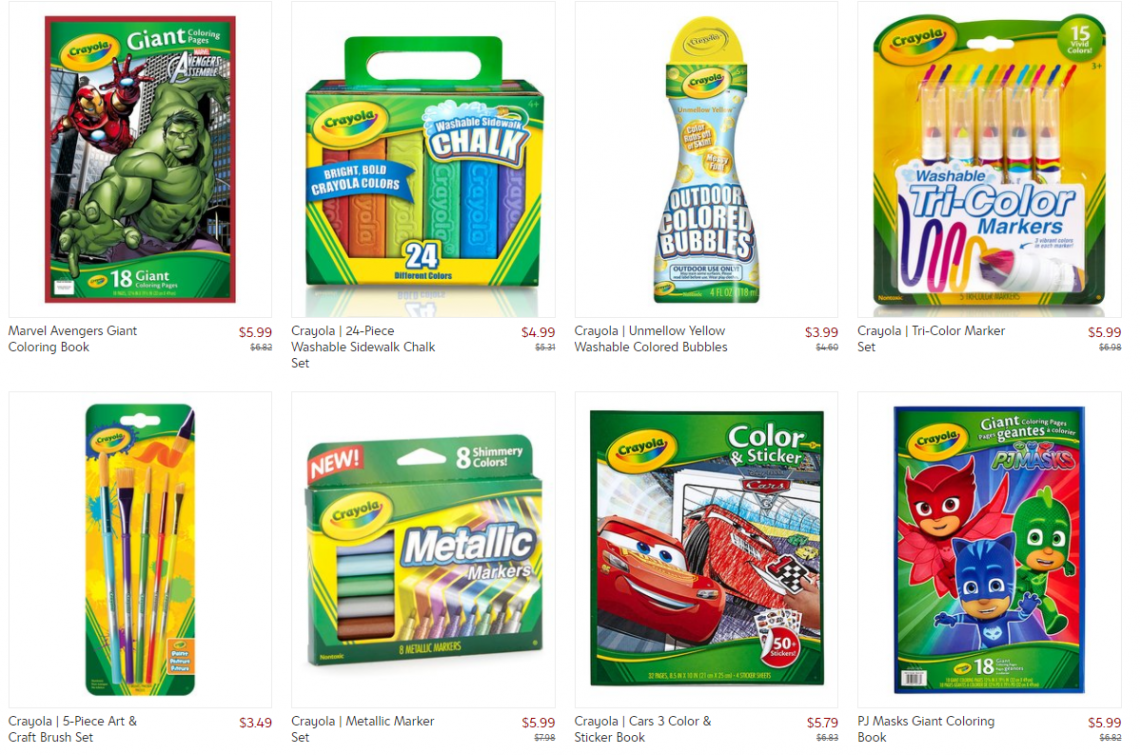Viewport: 1140px width, 755px height.
Task: Open the Metallic Markers box image
Action: pyautogui.click(x=423, y=551)
